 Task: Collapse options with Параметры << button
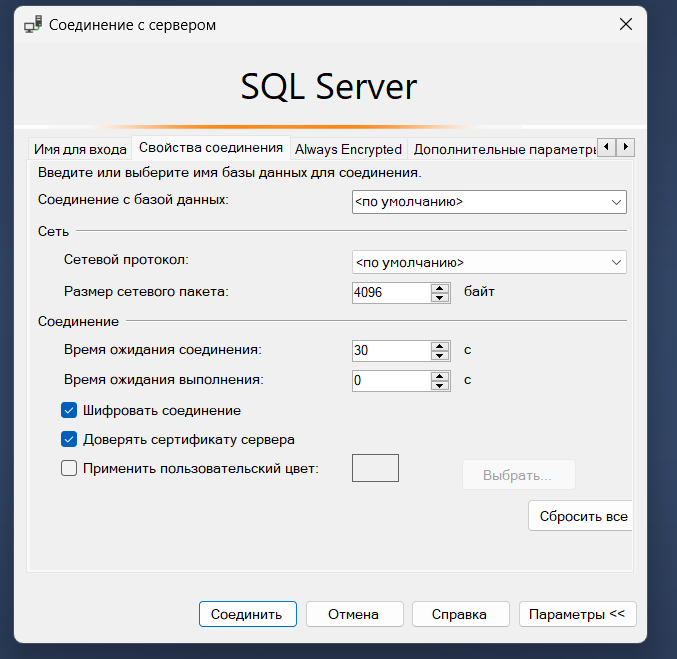pos(577,614)
